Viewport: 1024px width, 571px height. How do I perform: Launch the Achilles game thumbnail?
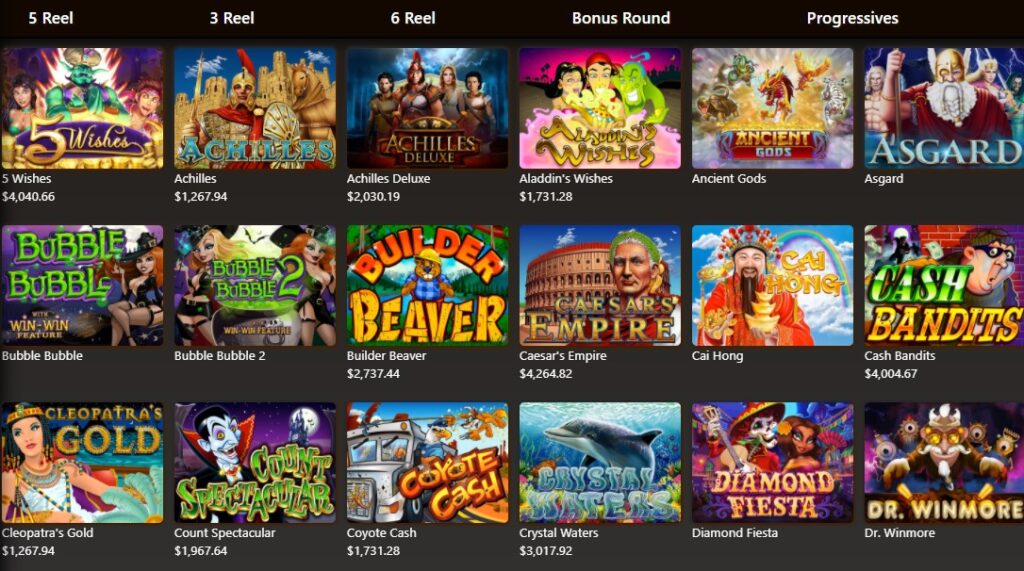255,108
